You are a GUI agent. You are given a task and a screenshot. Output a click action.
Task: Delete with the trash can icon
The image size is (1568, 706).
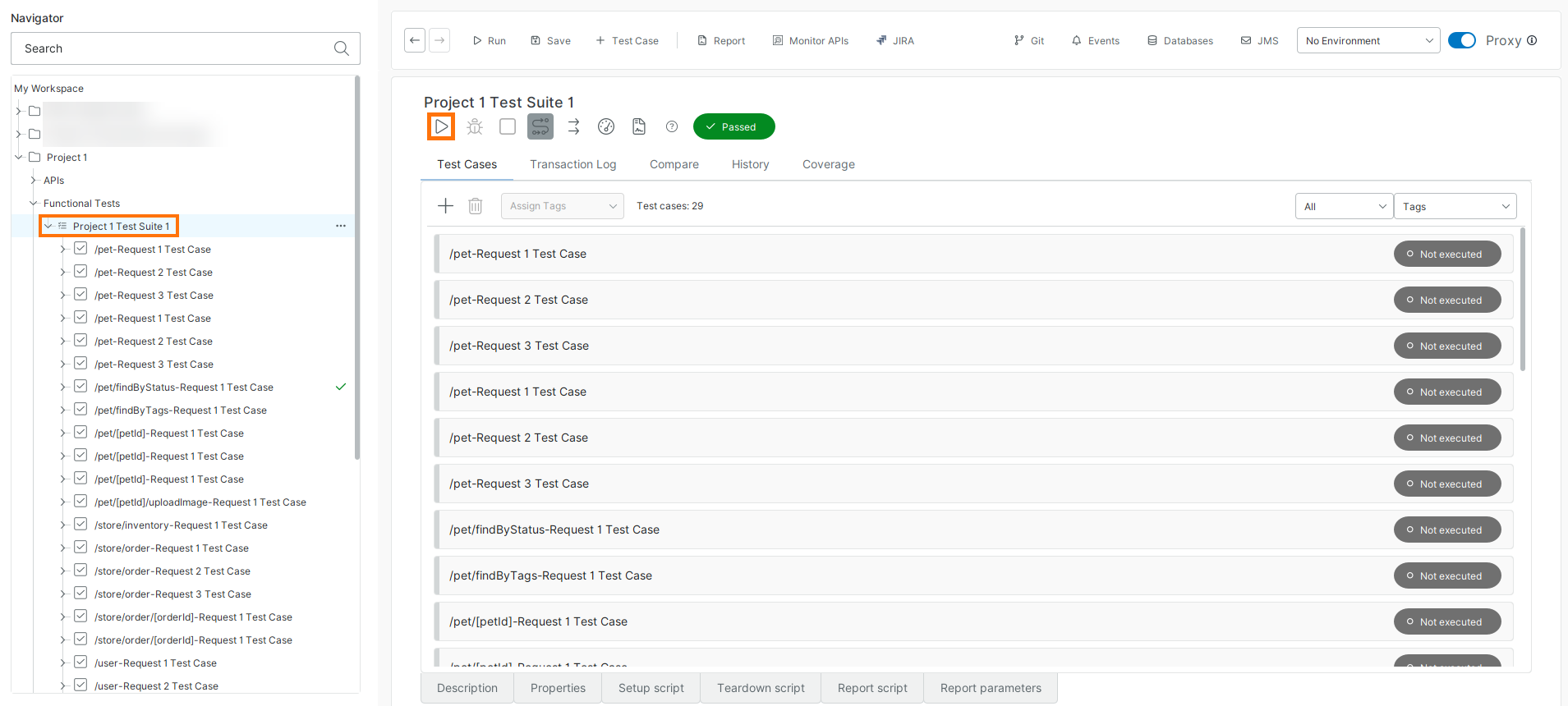tap(476, 206)
